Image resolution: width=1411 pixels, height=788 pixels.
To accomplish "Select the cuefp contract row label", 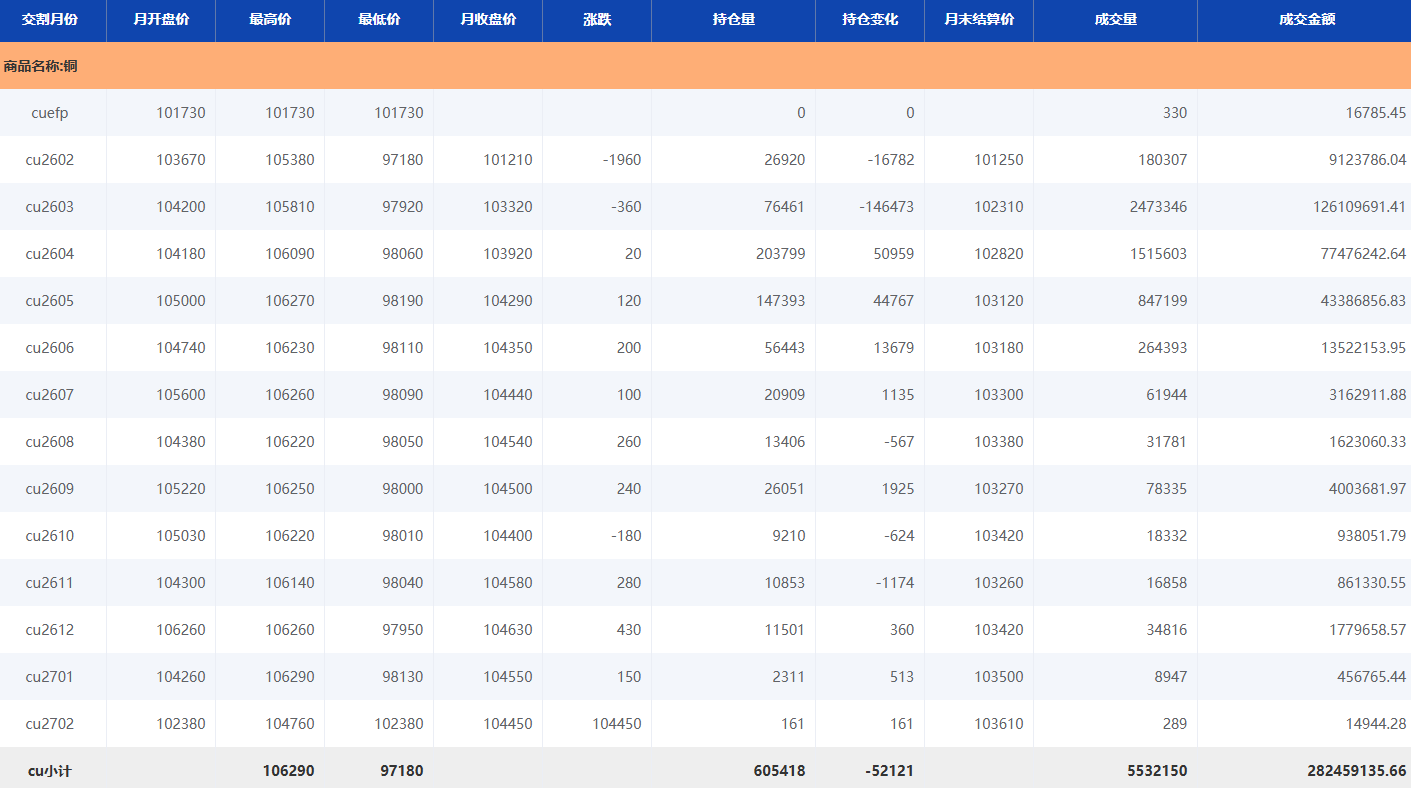I will pos(50,113).
